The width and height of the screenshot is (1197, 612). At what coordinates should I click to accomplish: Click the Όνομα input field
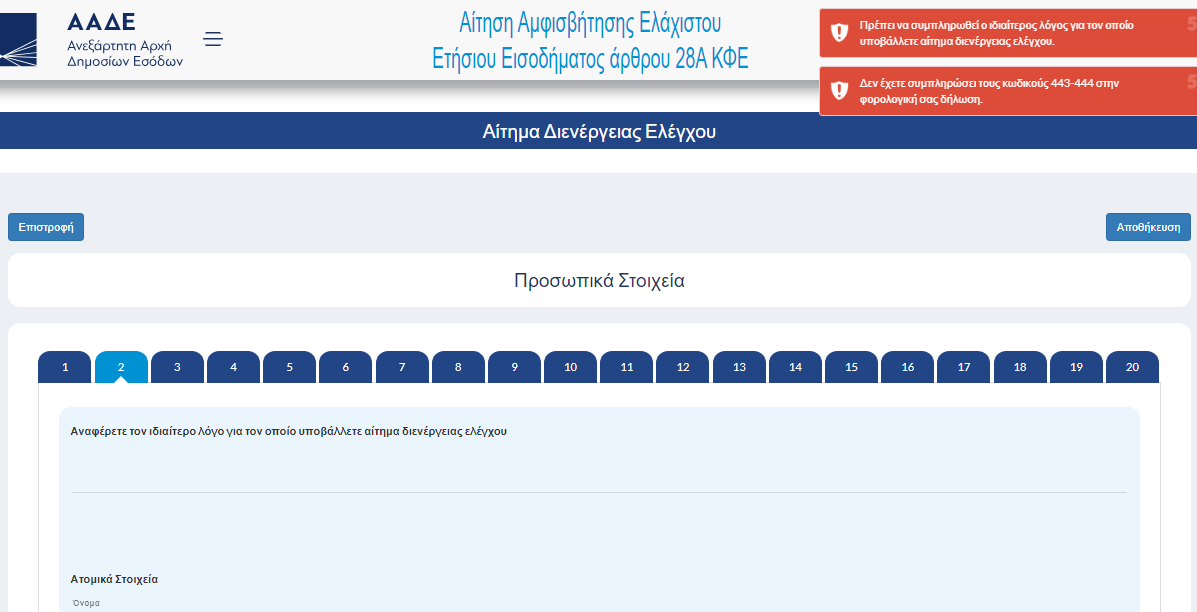[598, 607]
